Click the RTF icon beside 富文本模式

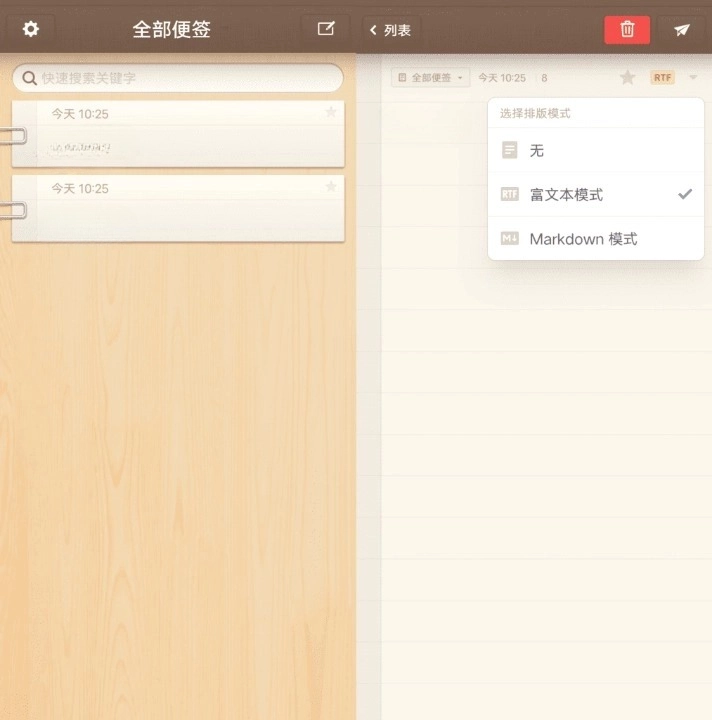coord(510,194)
